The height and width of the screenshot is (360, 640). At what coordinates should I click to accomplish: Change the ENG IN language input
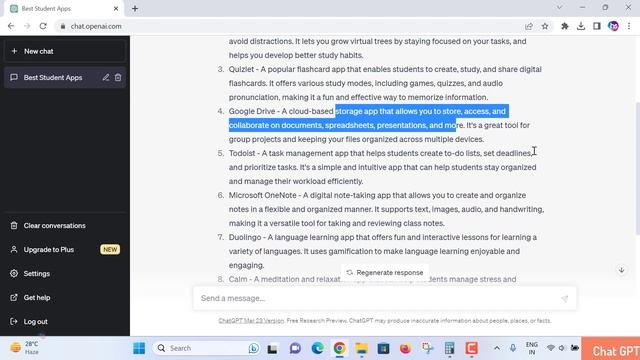pos(531,348)
